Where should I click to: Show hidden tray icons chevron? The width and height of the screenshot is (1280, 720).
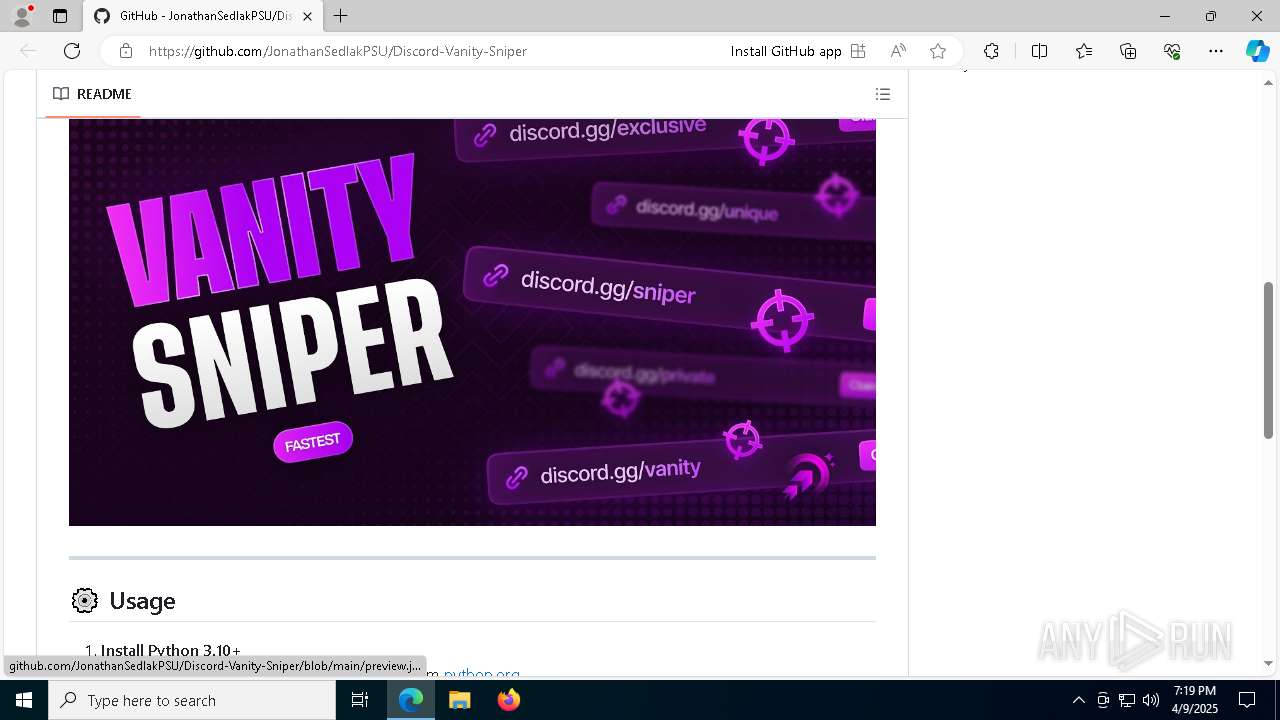click(1078, 700)
